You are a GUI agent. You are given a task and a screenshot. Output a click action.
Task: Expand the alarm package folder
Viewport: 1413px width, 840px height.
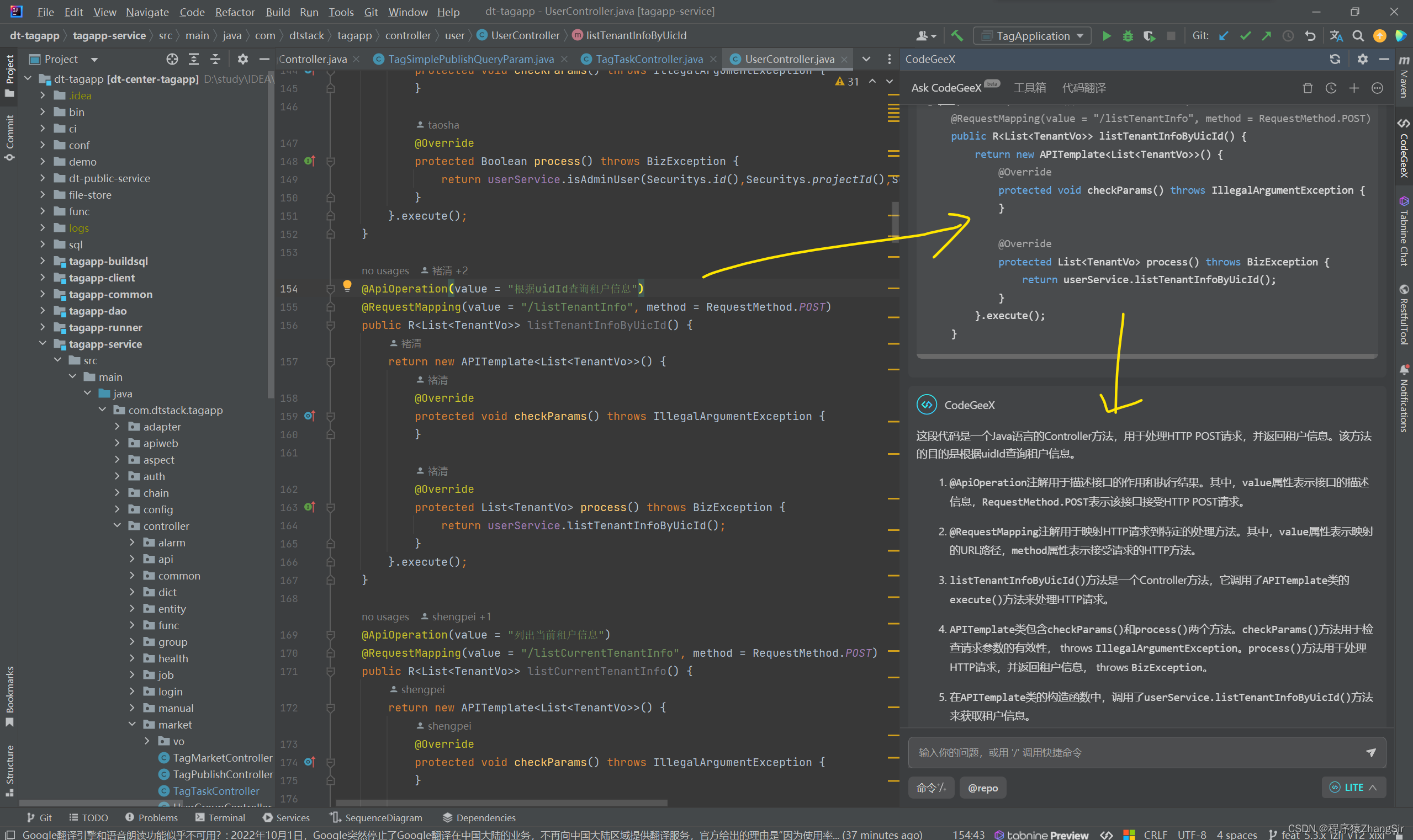[x=132, y=542]
